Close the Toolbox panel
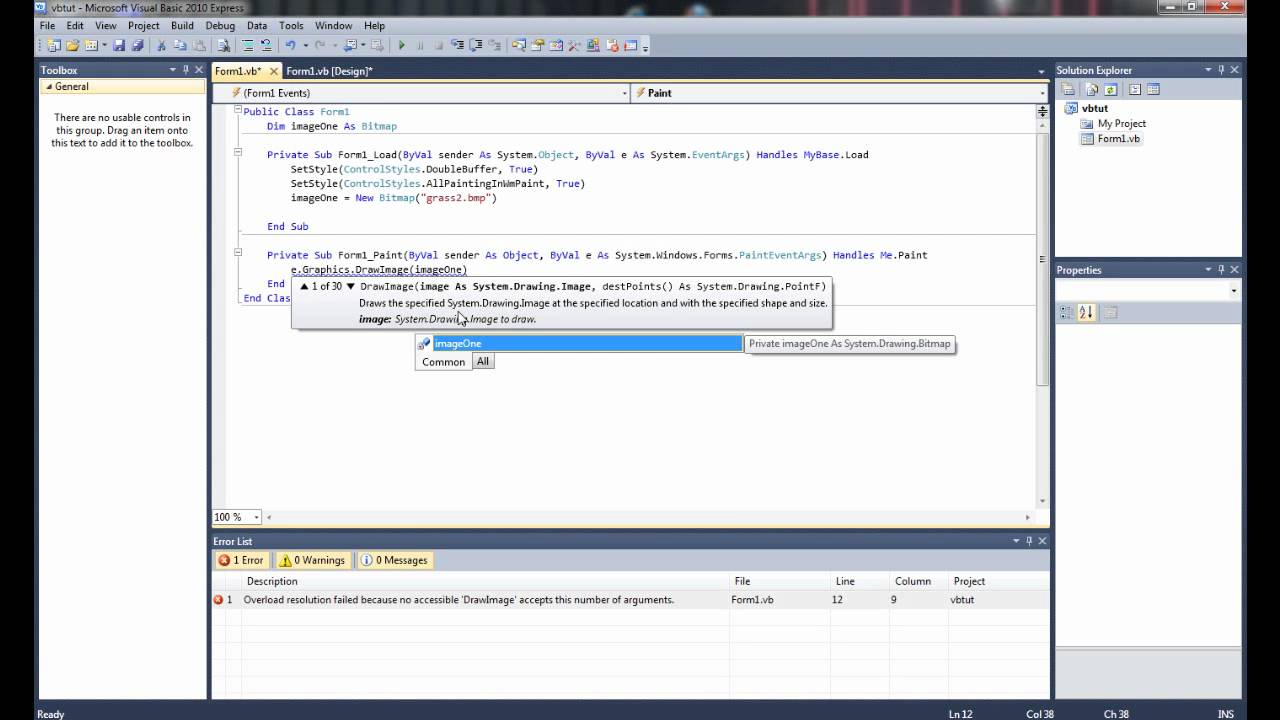 (x=199, y=70)
